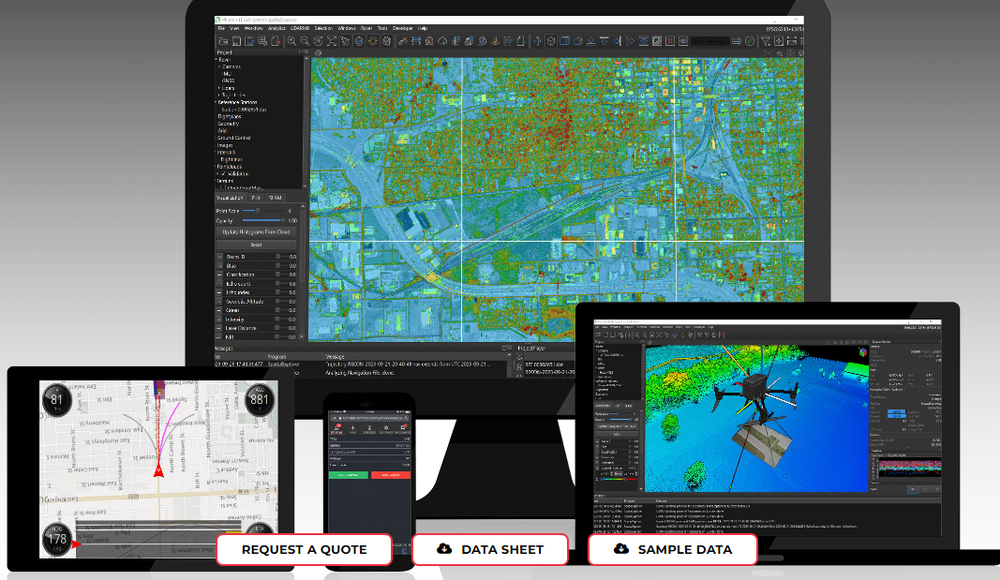Click the measure tool icon after the gear
This screenshot has height=580, width=1000.
pos(402,41)
